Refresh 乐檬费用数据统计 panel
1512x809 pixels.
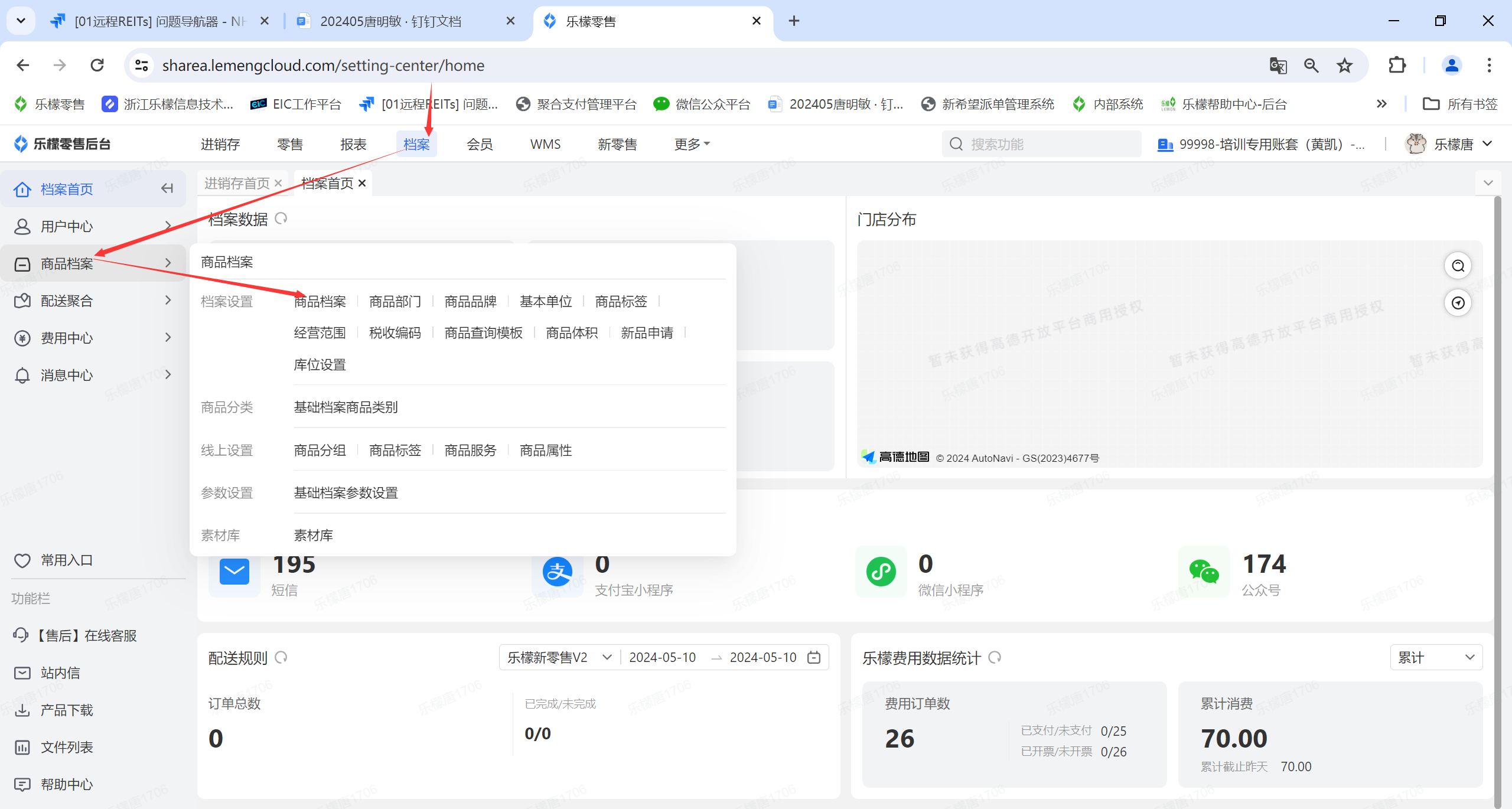point(995,657)
